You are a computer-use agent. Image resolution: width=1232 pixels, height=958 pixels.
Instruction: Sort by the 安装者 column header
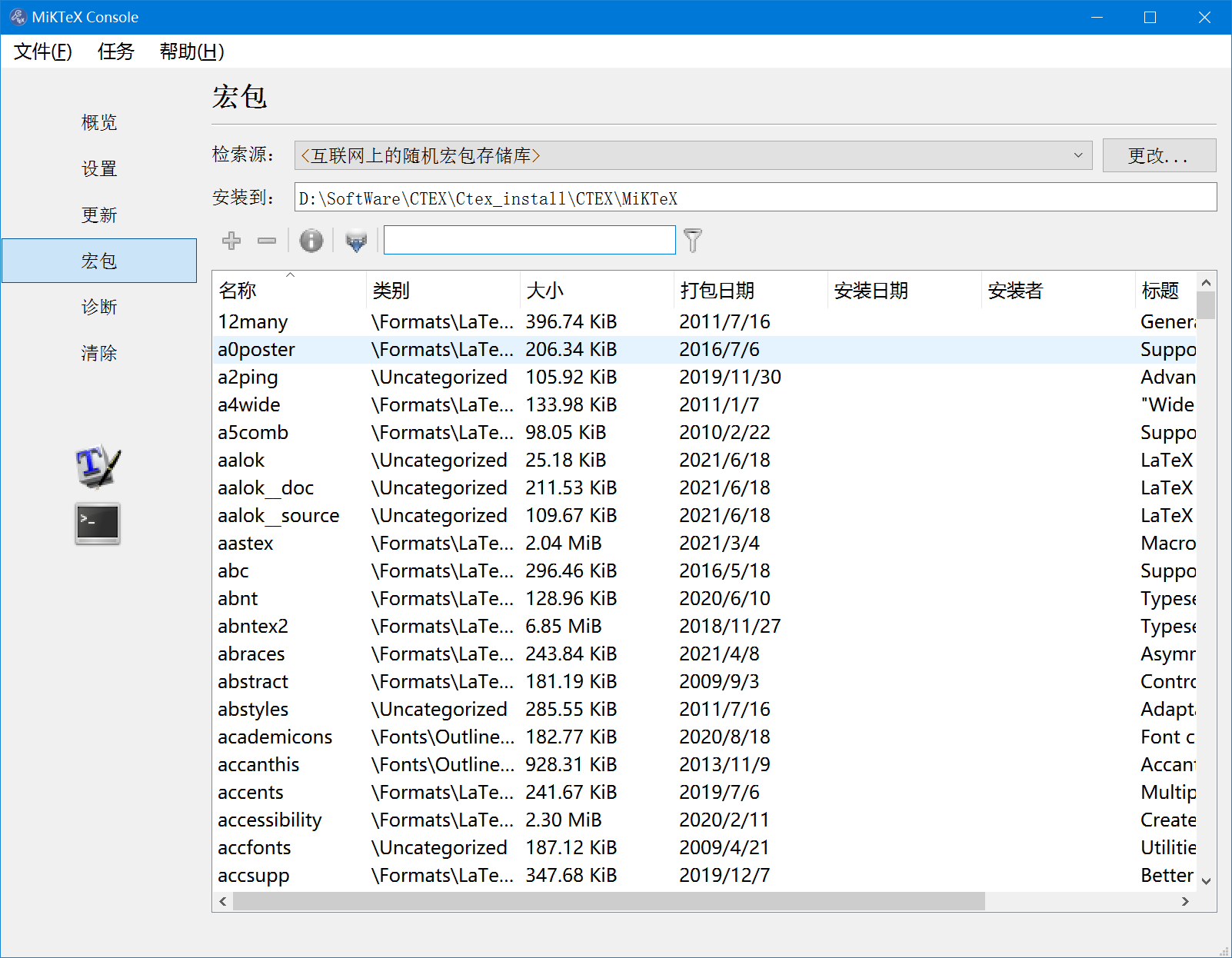click(x=1058, y=290)
